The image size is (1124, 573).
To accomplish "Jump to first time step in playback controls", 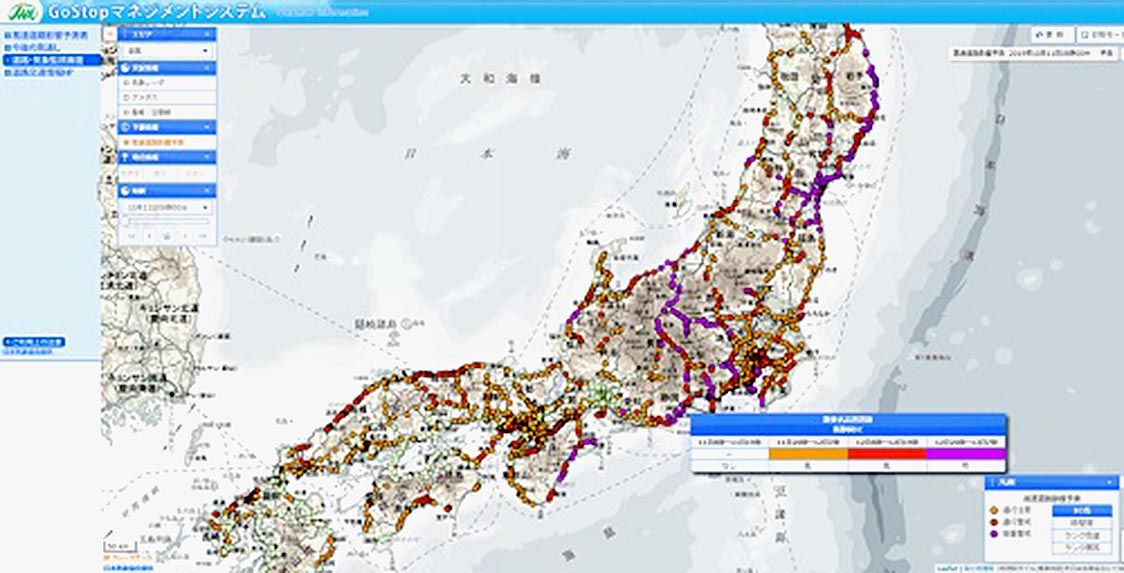I will click(130, 236).
